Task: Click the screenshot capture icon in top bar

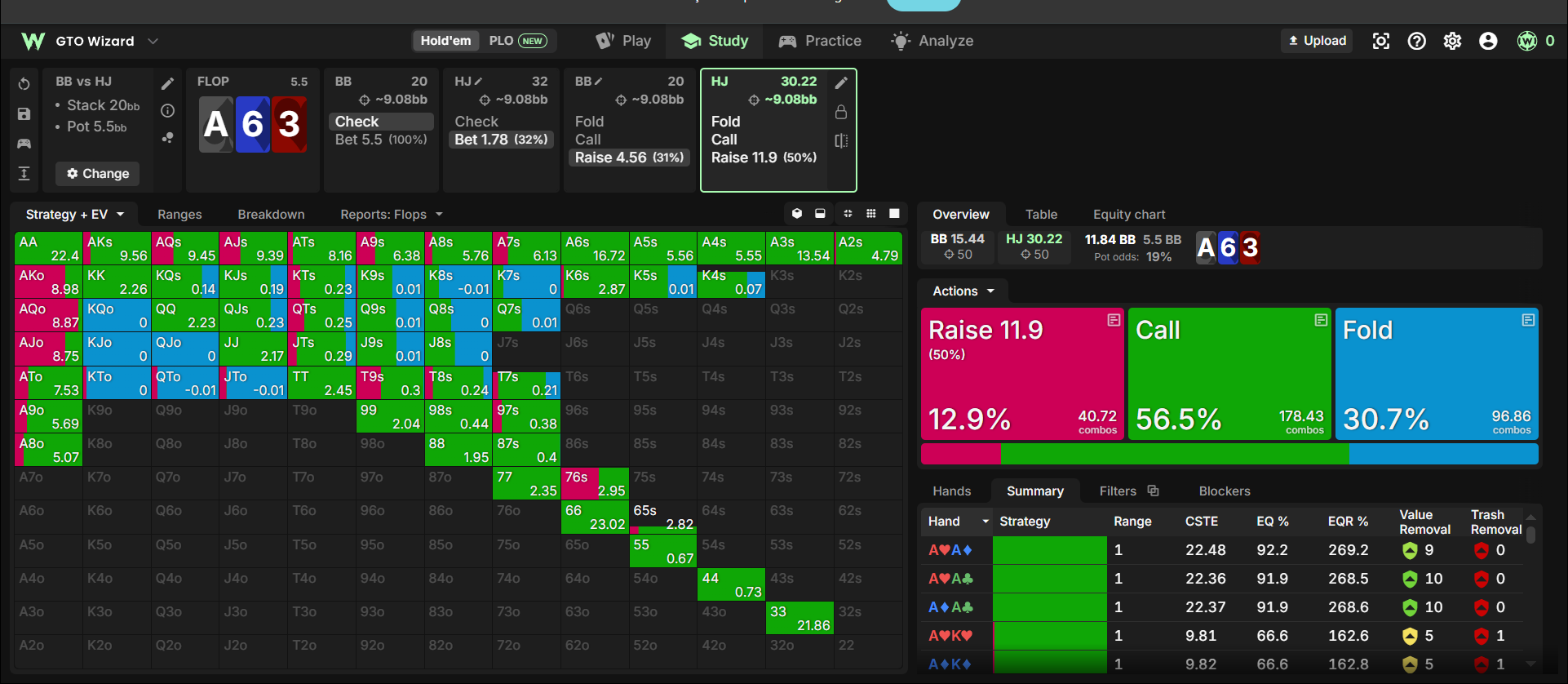Action: pyautogui.click(x=1380, y=41)
